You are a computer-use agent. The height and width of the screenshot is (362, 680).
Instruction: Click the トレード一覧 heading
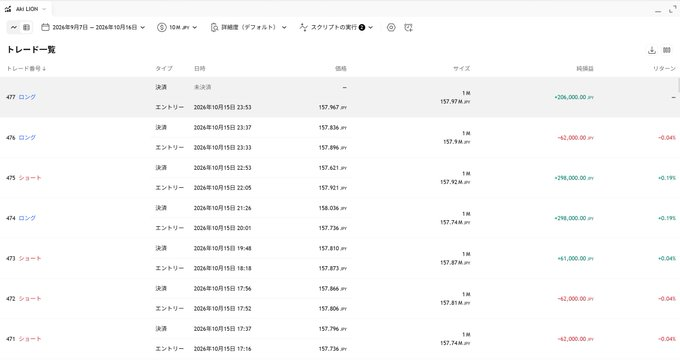point(31,50)
